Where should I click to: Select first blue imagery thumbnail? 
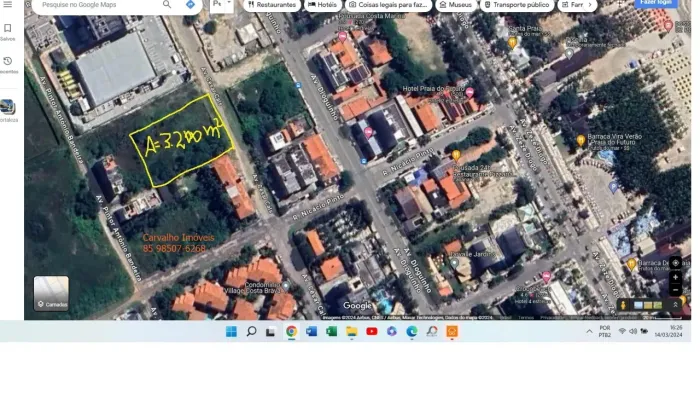point(638,305)
